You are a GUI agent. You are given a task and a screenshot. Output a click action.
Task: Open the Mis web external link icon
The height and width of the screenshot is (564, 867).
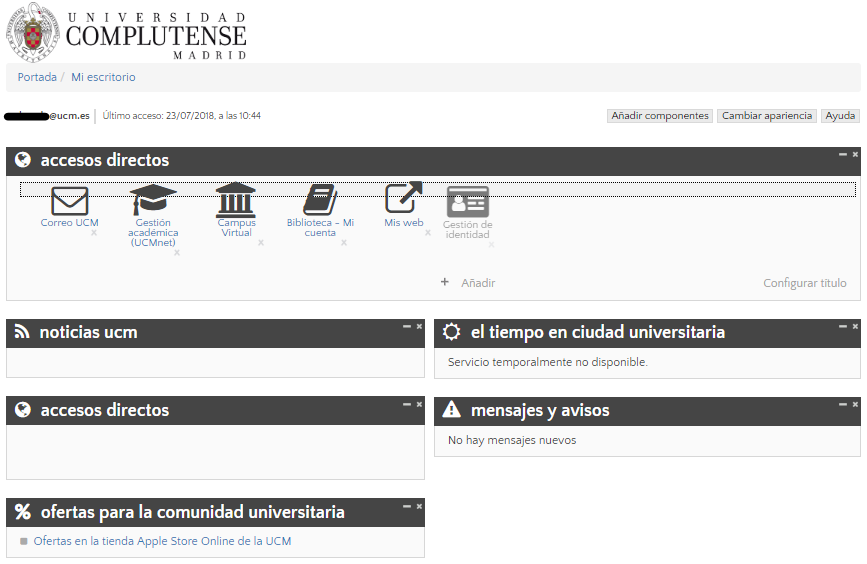click(404, 197)
